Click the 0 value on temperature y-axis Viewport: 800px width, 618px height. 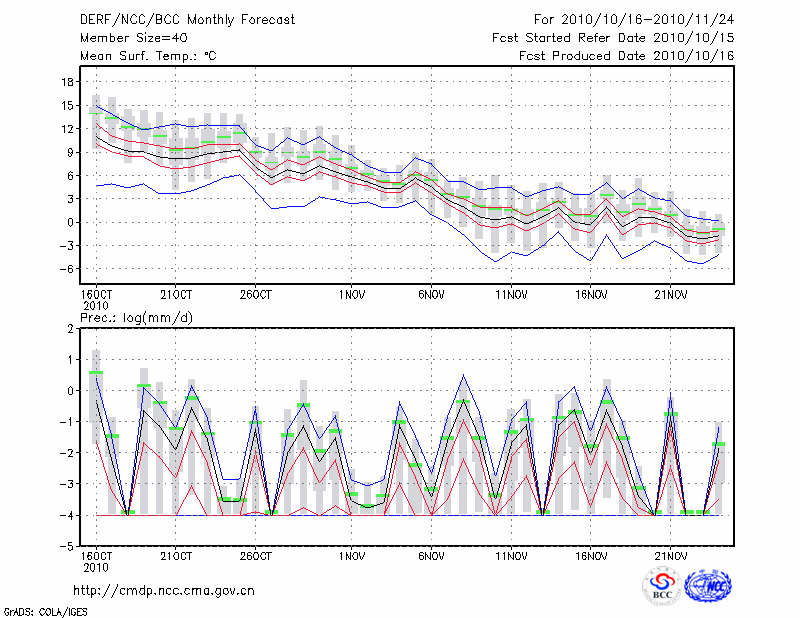coord(70,222)
